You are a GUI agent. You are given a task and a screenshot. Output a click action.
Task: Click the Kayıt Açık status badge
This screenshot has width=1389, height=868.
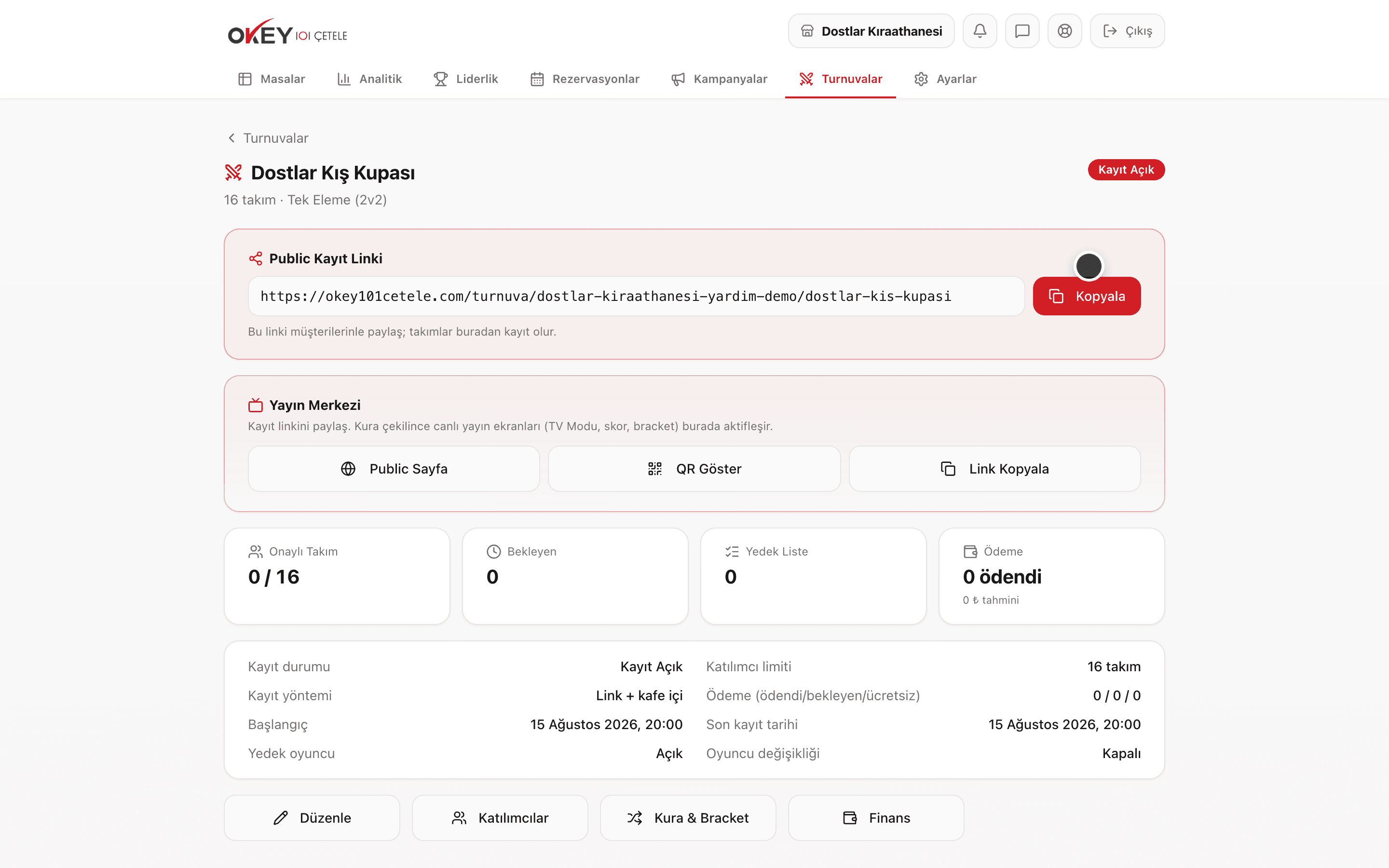click(1126, 170)
